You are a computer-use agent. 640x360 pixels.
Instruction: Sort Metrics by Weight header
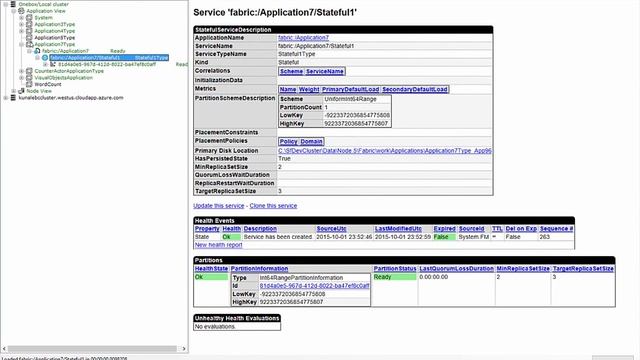[x=309, y=89]
